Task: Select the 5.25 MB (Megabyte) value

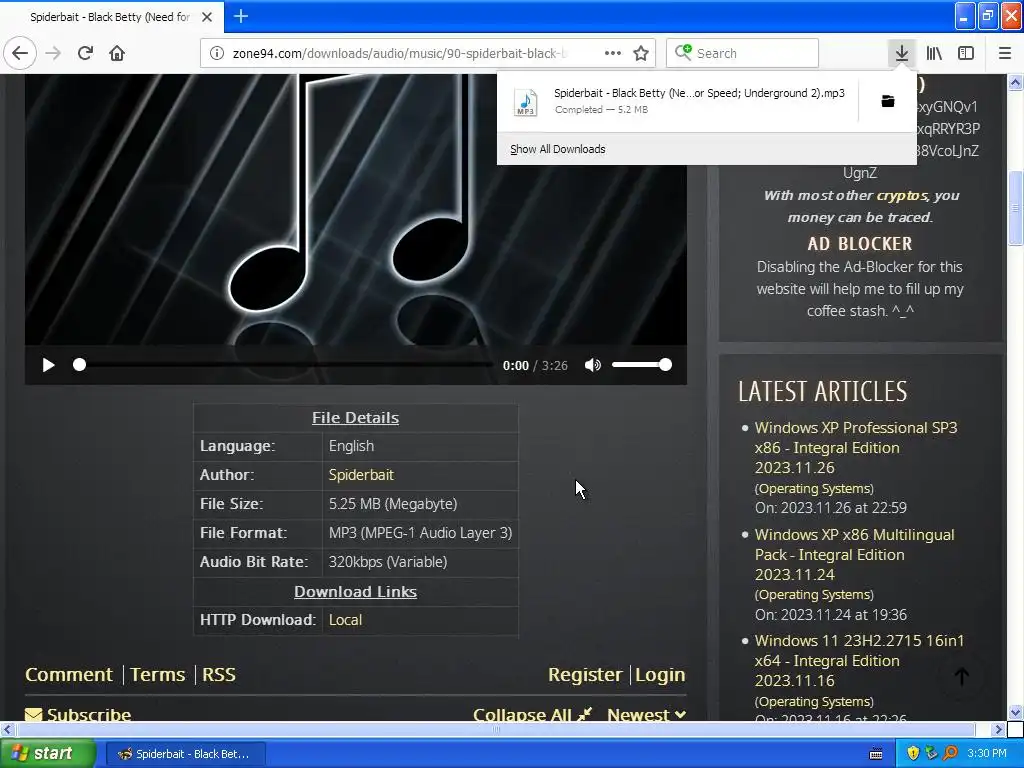Action: (393, 504)
